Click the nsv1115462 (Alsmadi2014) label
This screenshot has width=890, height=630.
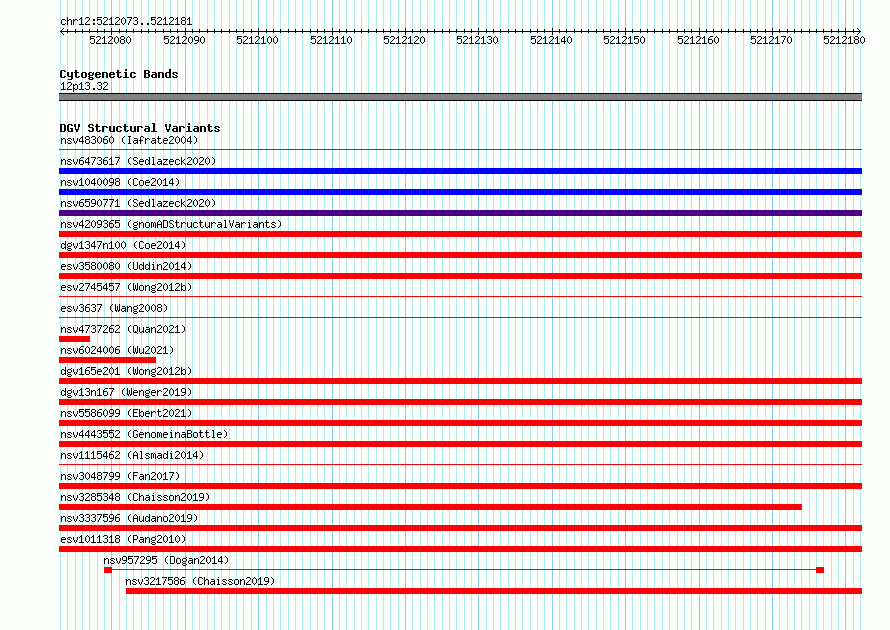pos(132,455)
